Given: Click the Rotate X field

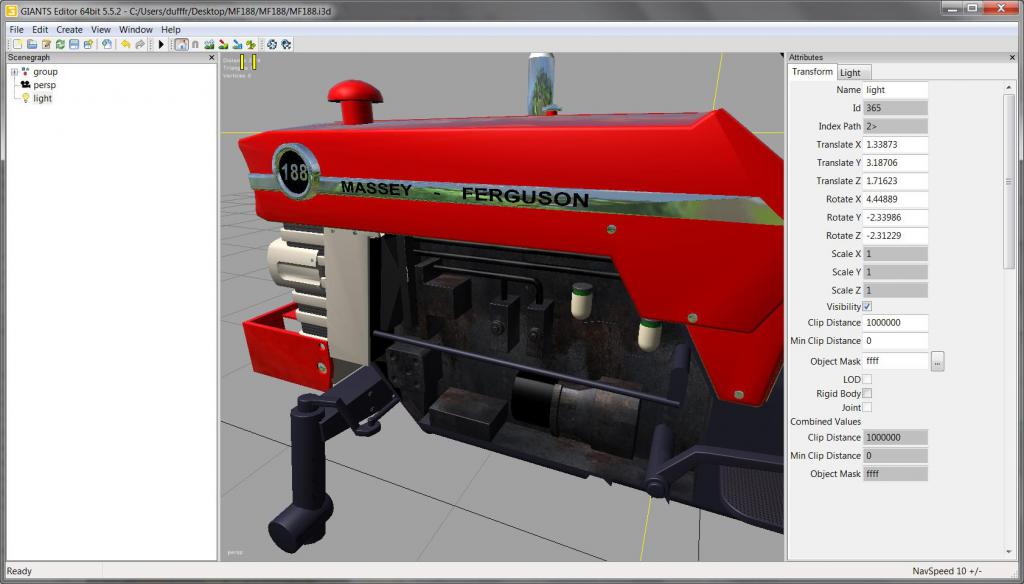Looking at the screenshot, I should [x=895, y=199].
